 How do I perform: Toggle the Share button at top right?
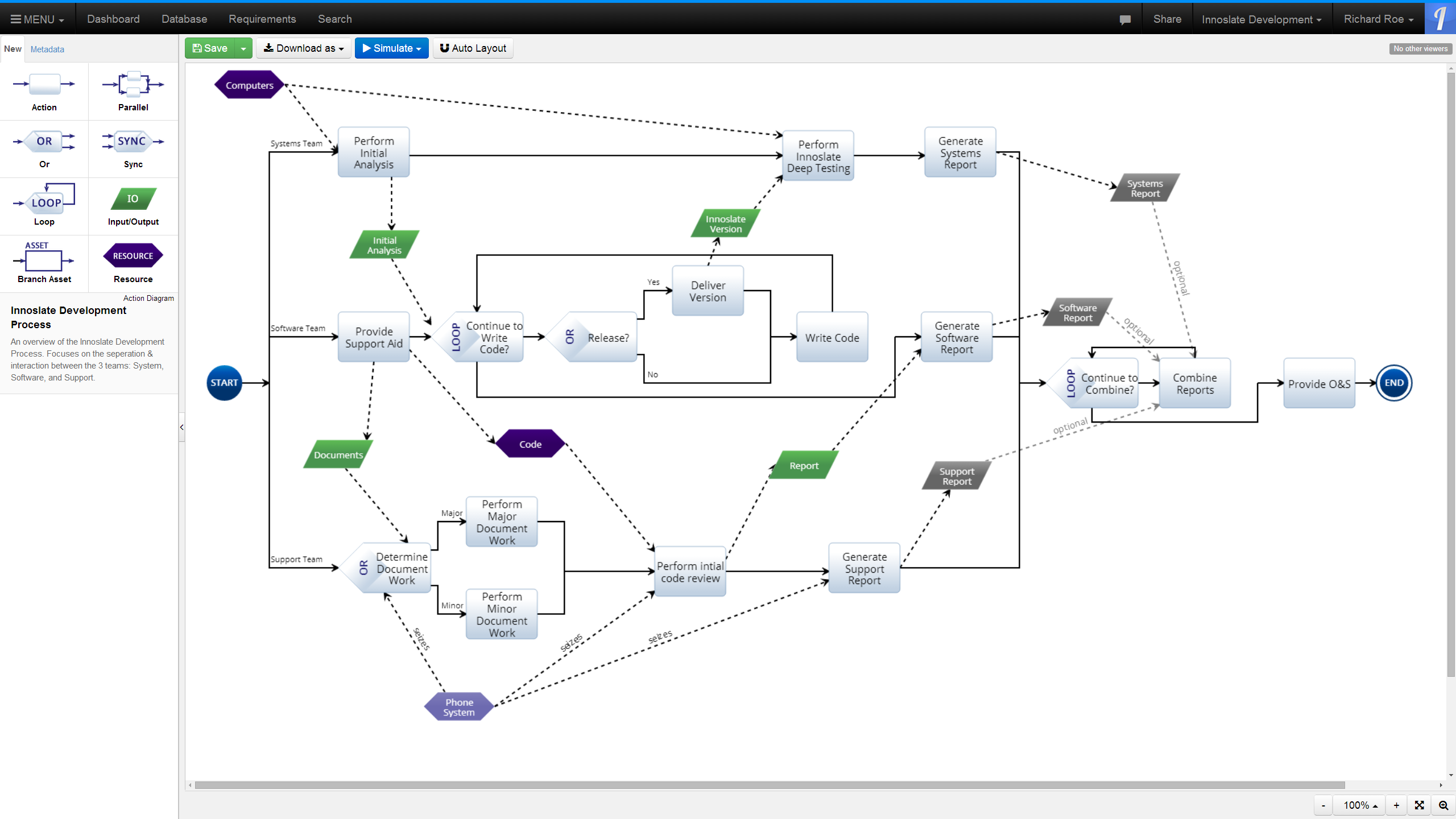[x=1167, y=19]
